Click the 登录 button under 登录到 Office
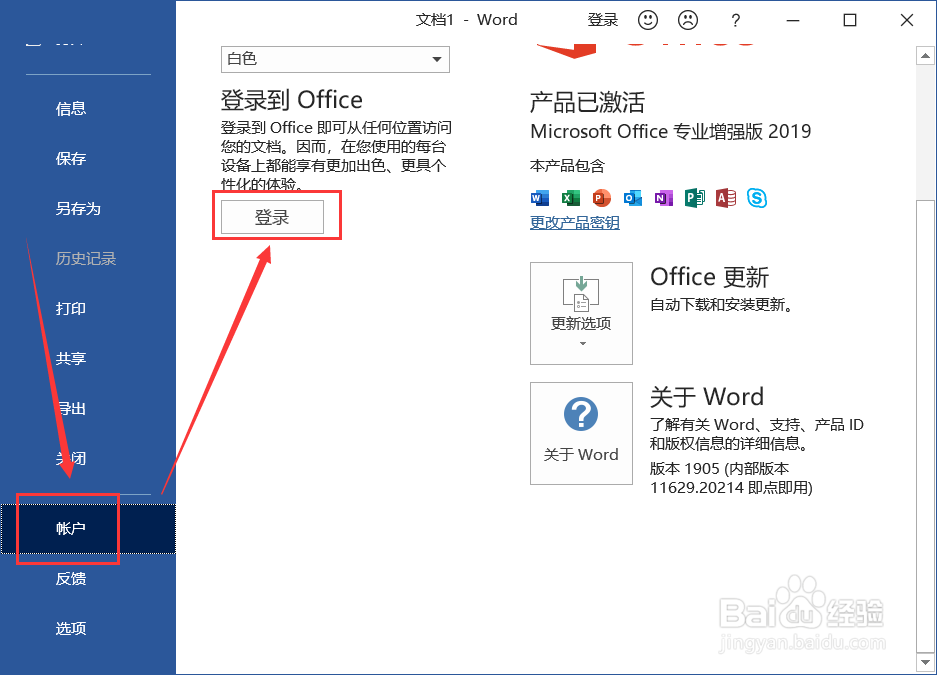937x675 pixels. 272,217
